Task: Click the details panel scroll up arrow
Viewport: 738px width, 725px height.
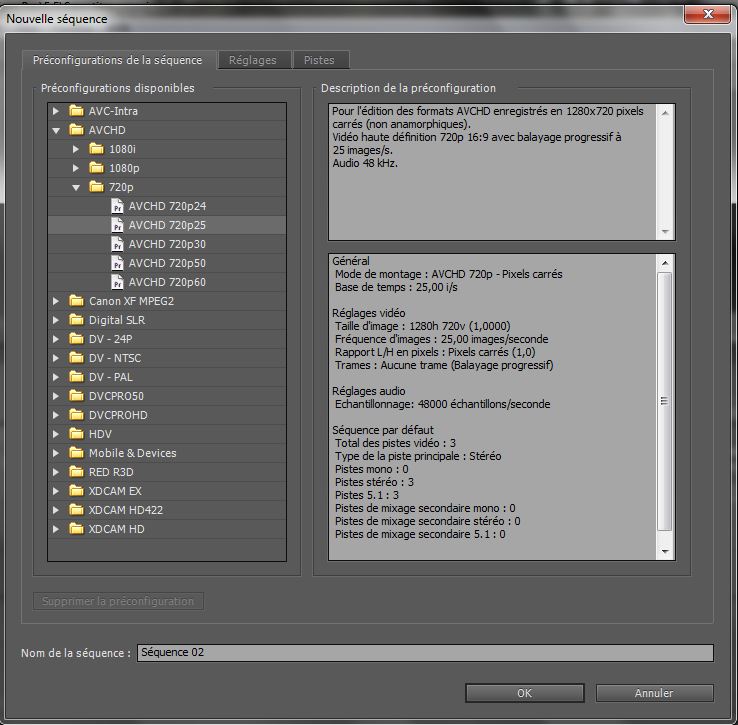Action: coord(665,263)
